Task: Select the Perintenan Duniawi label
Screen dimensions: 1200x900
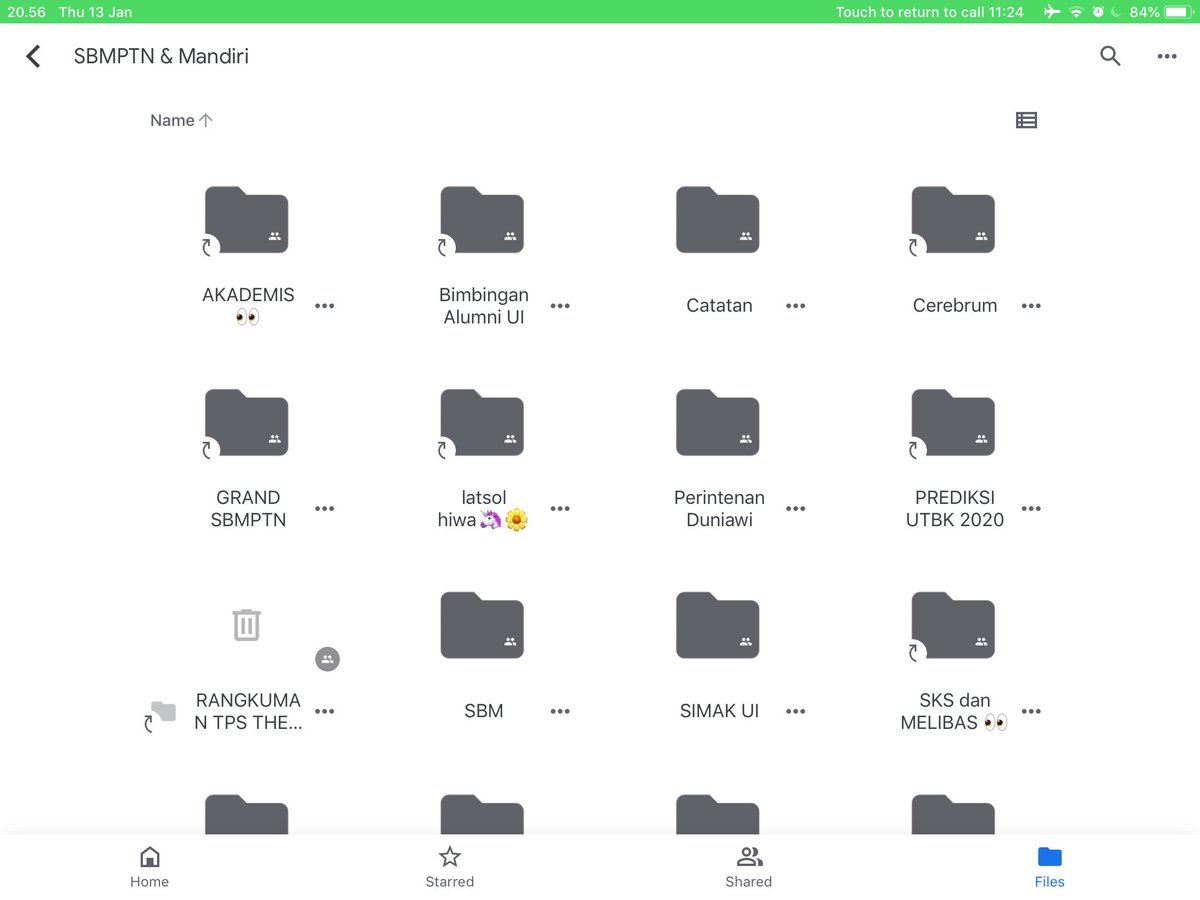Action: [719, 509]
